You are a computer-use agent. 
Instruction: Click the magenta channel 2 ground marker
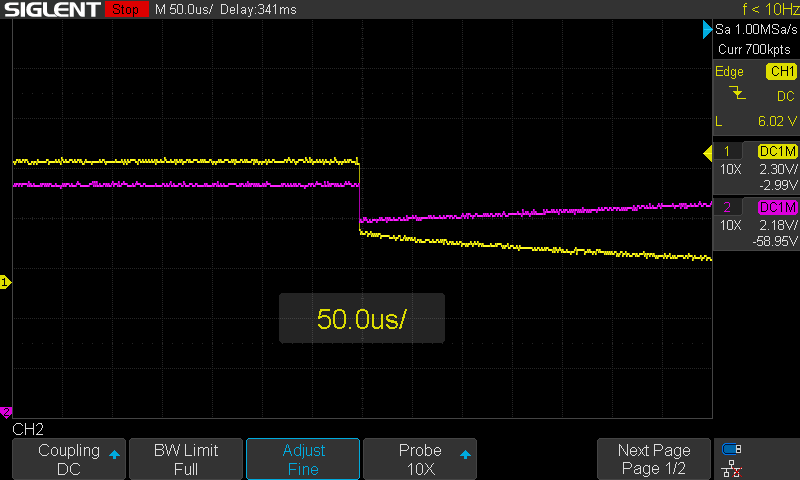(x=6, y=412)
